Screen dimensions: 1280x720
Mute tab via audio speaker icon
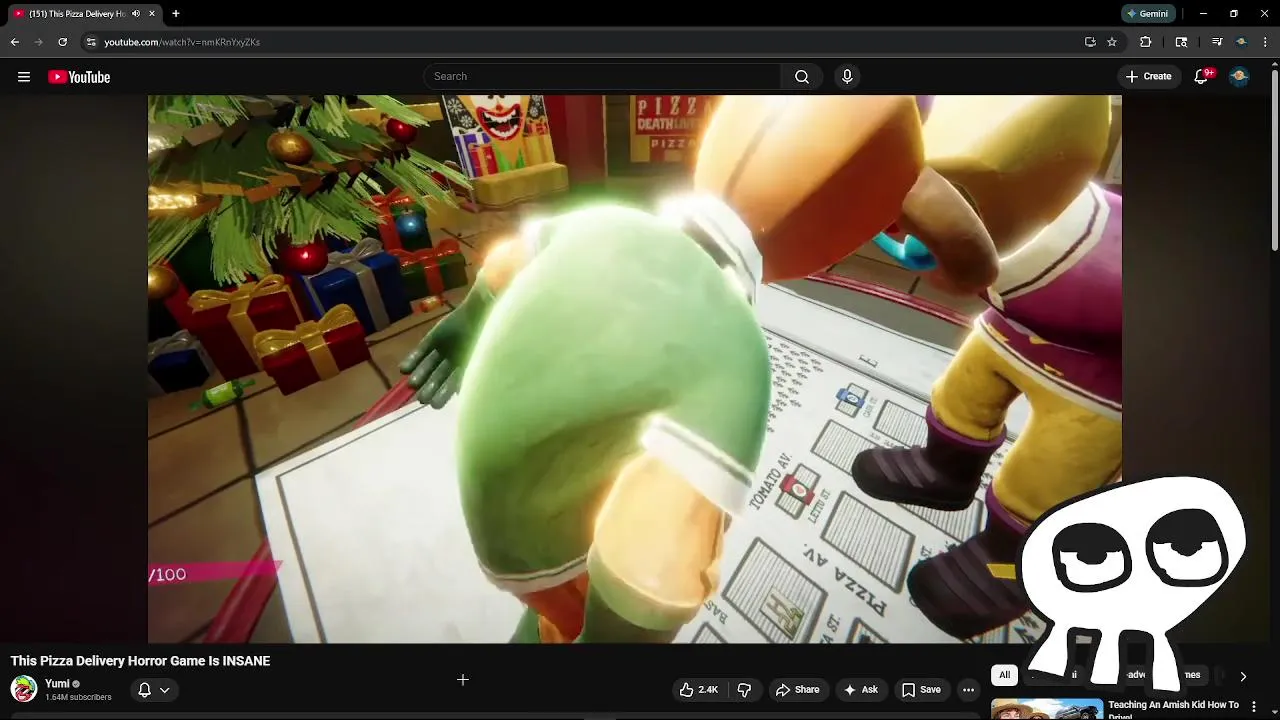tap(136, 14)
